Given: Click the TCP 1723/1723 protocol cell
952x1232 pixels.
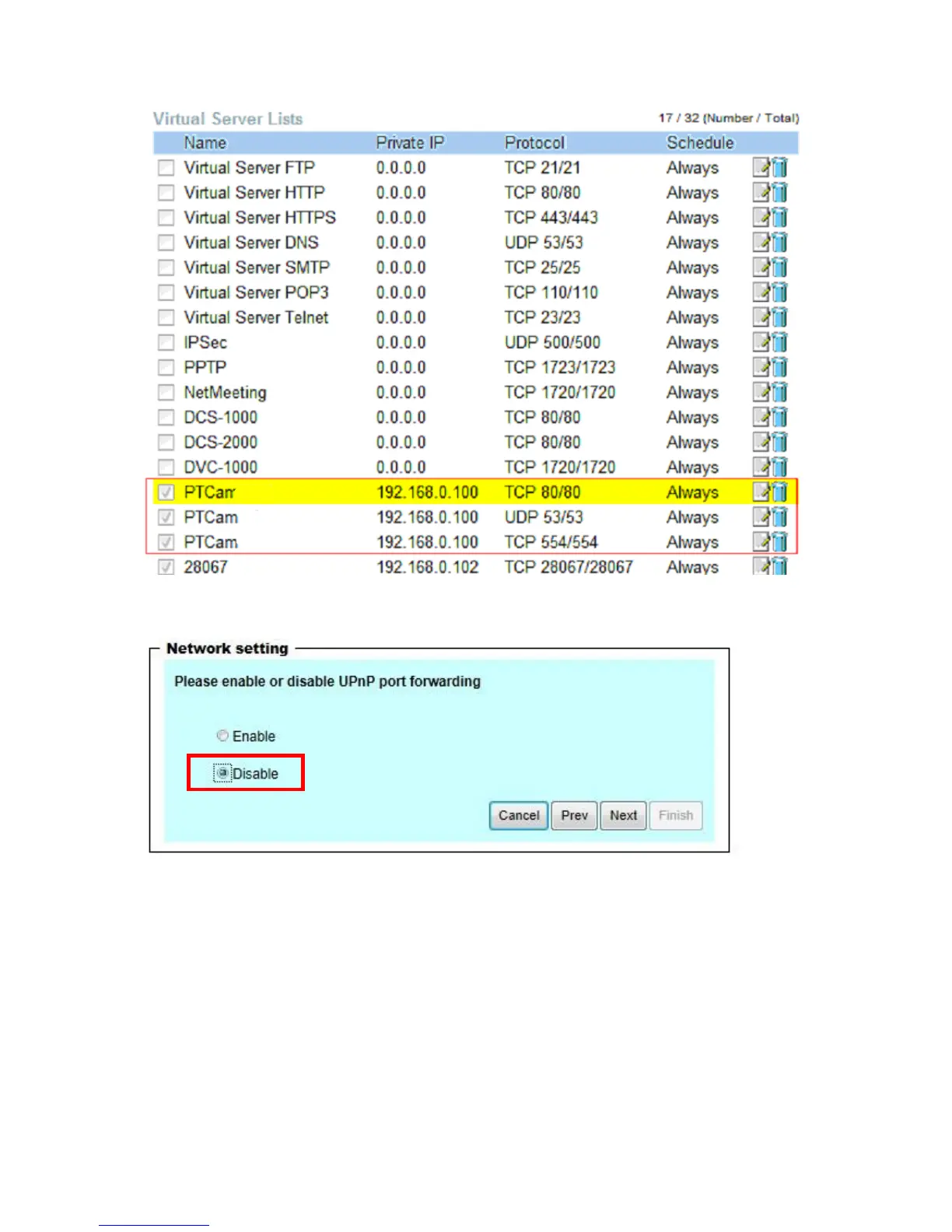Looking at the screenshot, I should (560, 367).
